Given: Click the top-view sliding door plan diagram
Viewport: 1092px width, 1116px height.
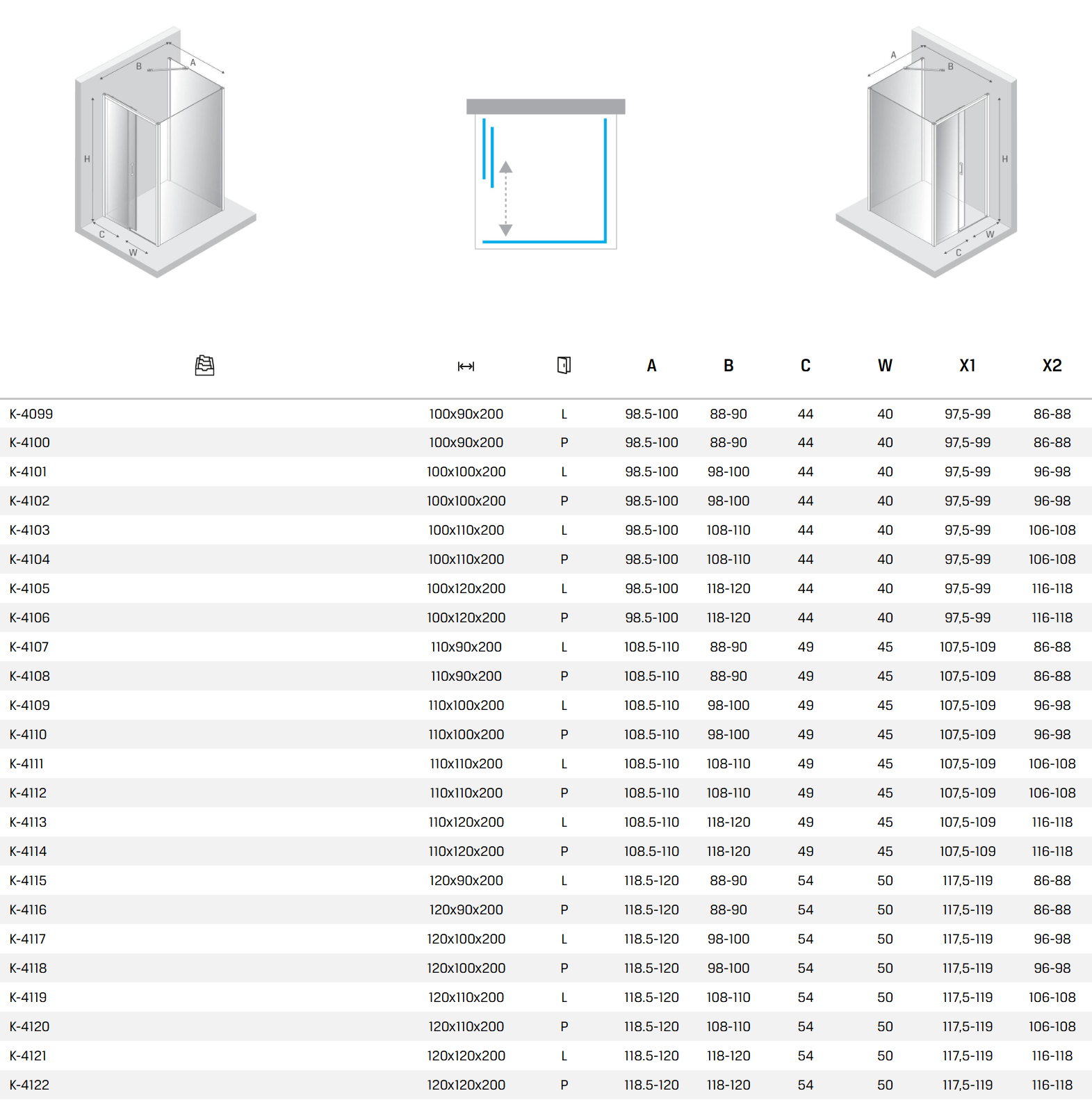Looking at the screenshot, I should point(546,175).
